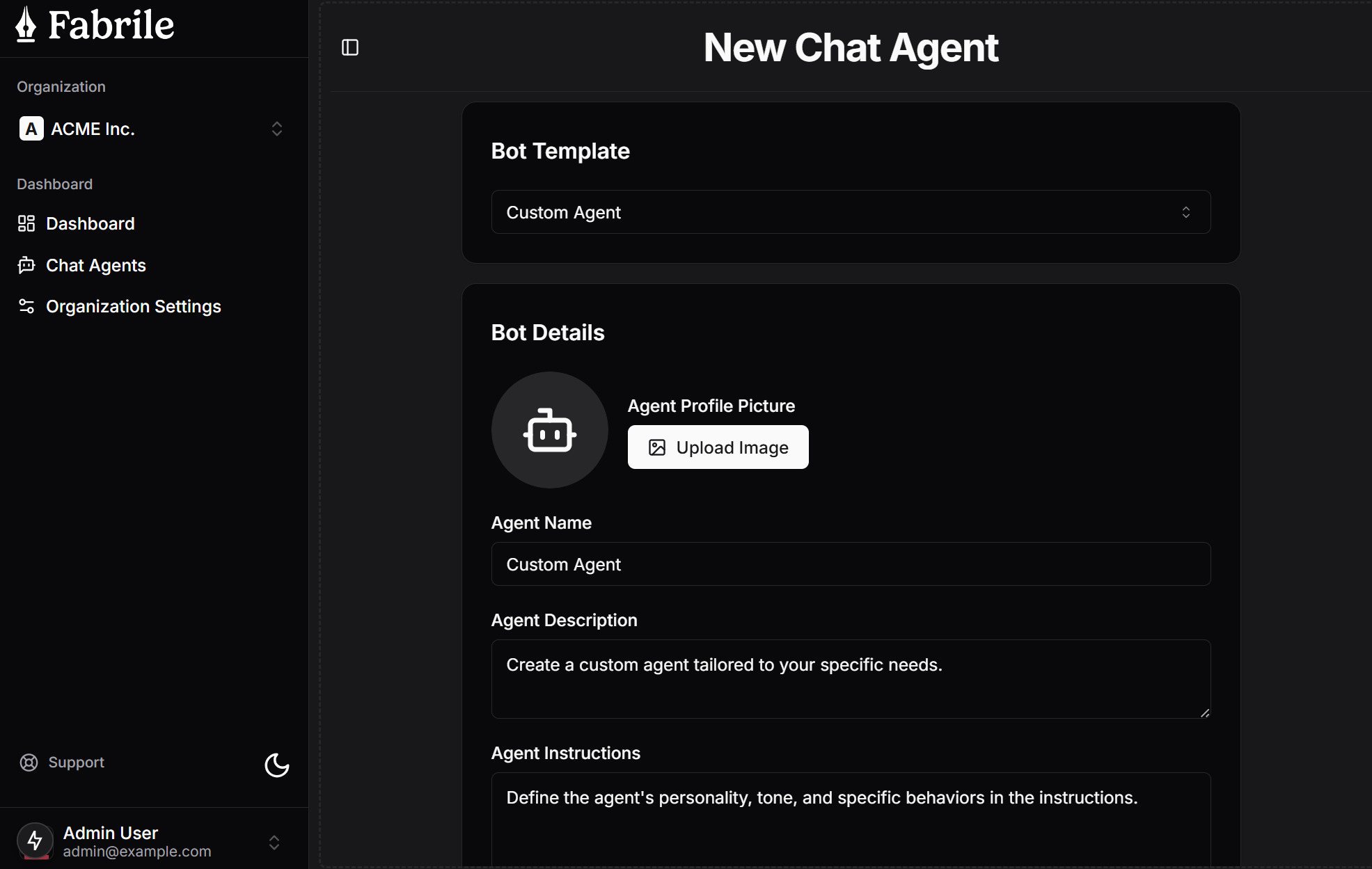This screenshot has width=1372, height=869.
Task: Click the Support help icon
Action: (29, 762)
